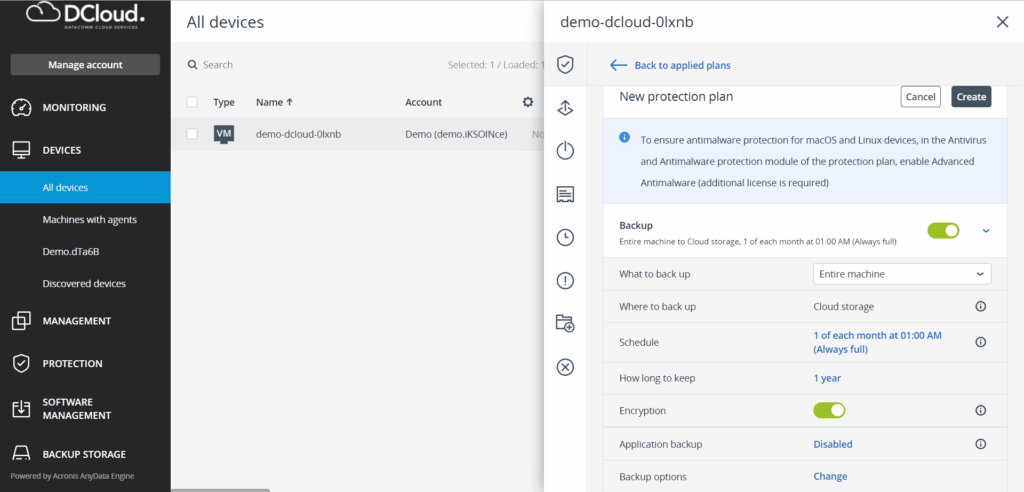The width and height of the screenshot is (1024, 492).
Task: Open the Monitoring menu in sidebar
Action: (74, 107)
